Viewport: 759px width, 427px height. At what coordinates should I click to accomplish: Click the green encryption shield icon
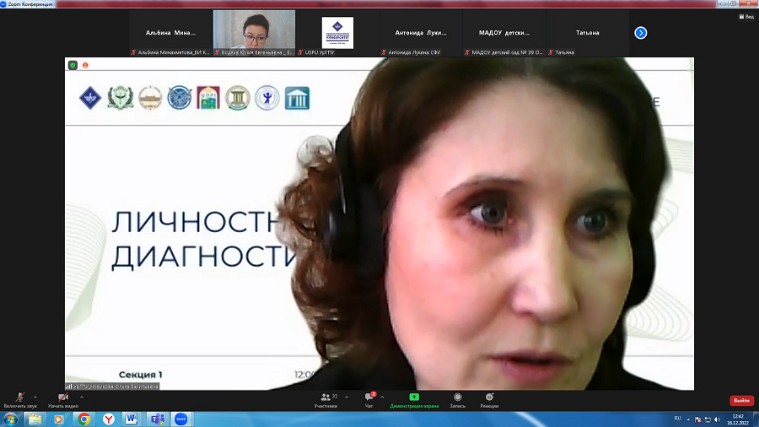[72, 65]
